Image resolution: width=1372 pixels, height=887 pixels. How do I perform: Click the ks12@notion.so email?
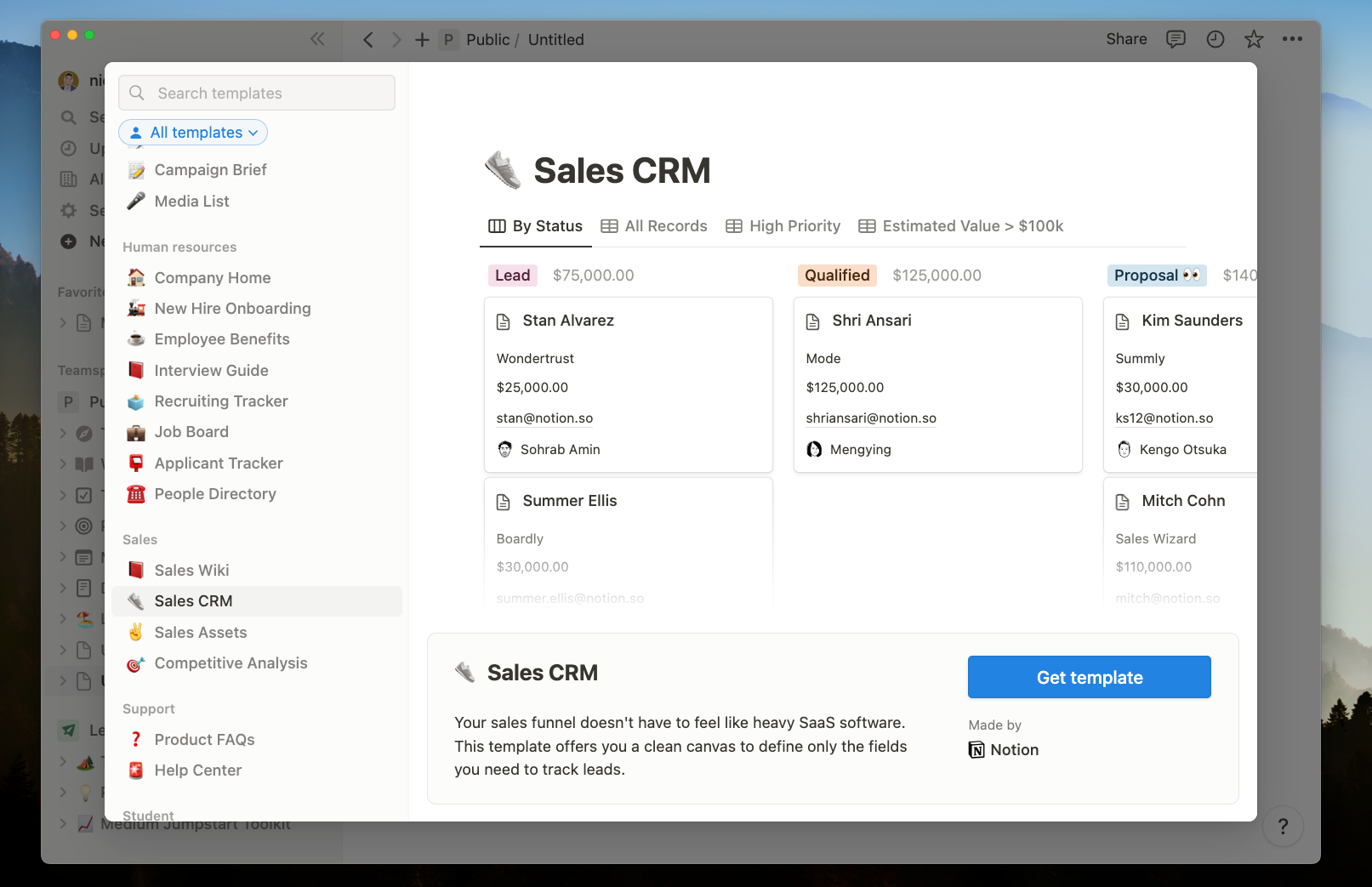[1164, 418]
